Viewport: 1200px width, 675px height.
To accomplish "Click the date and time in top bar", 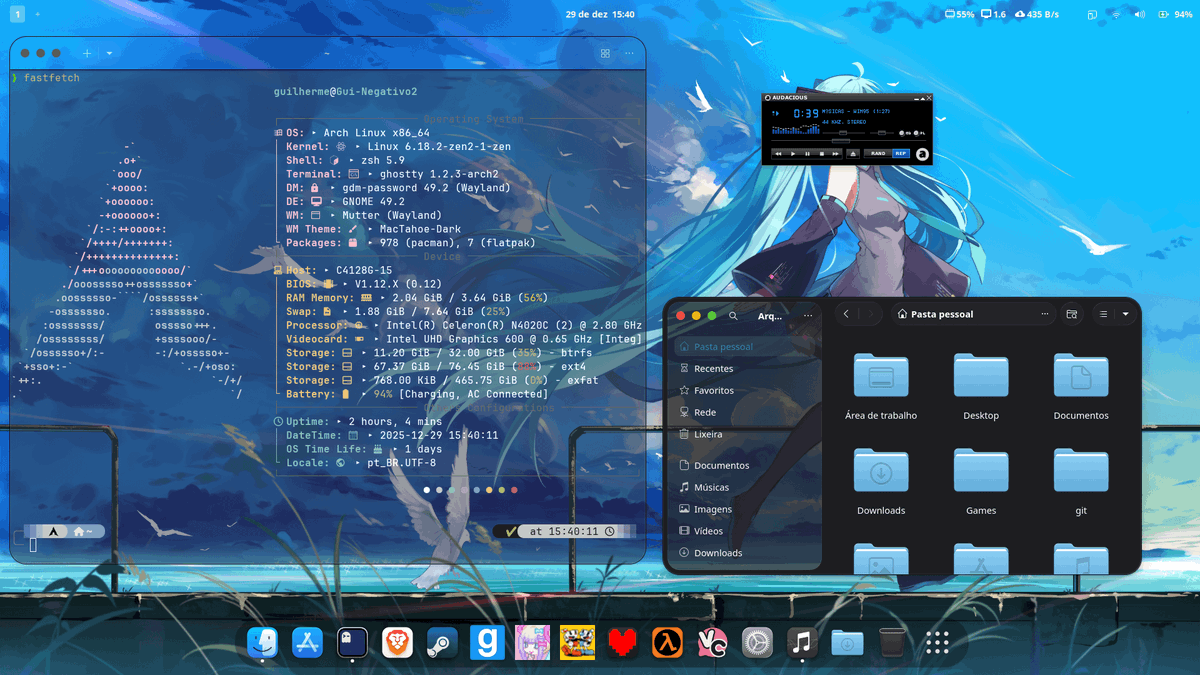I will (x=600, y=15).
